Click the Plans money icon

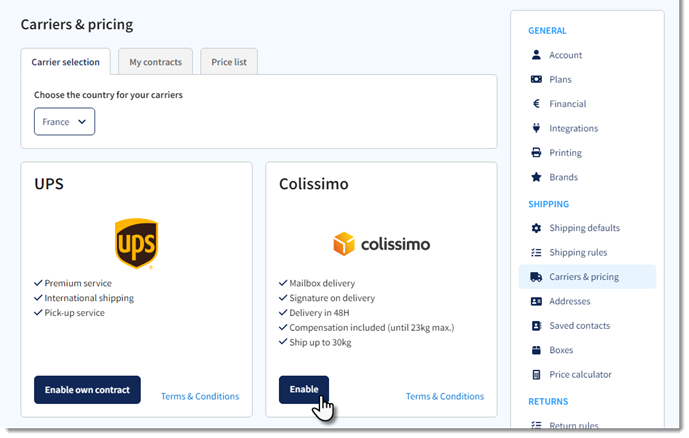pyautogui.click(x=536, y=80)
